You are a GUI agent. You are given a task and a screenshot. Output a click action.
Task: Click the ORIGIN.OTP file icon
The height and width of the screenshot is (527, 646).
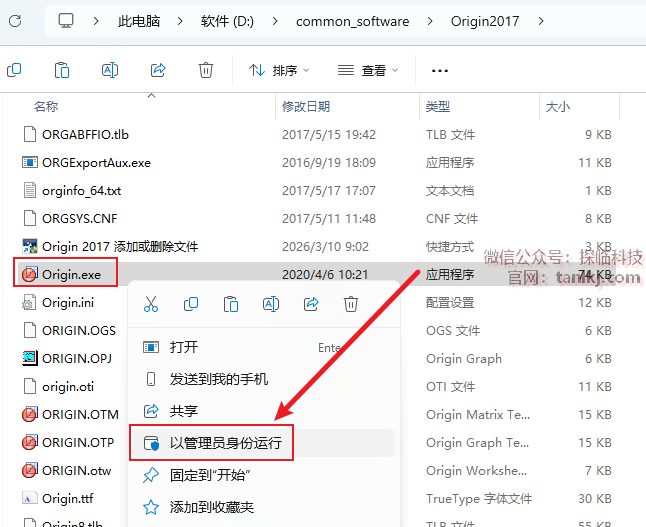click(x=30, y=442)
